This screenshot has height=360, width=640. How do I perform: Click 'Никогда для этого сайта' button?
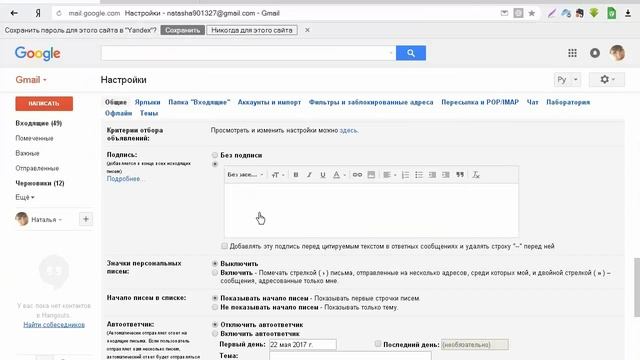(252, 30)
